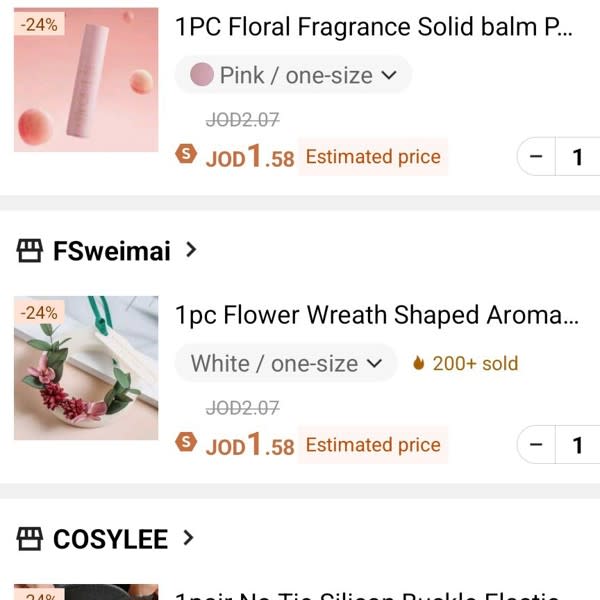Tap the pink color swatch circle

202,74
